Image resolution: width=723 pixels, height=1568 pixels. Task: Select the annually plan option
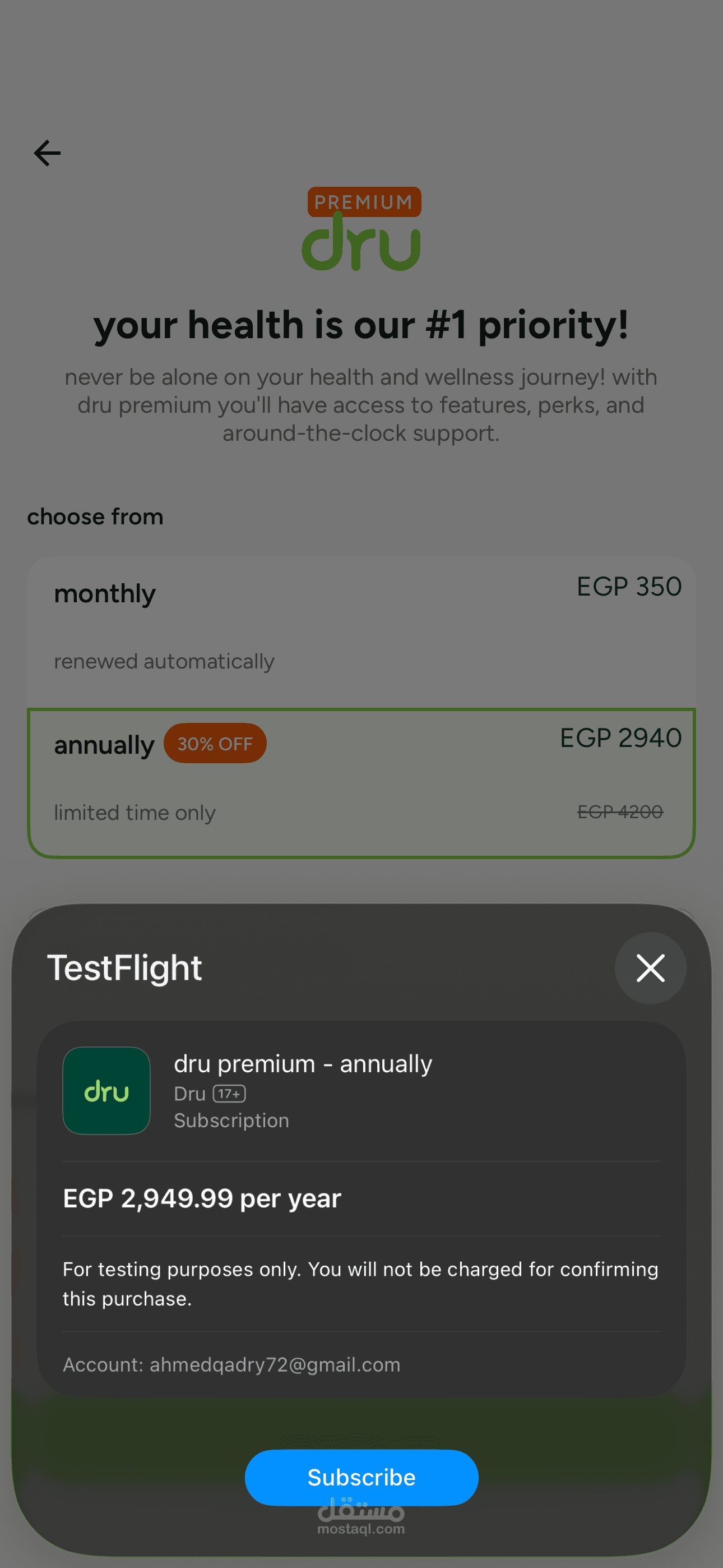[361, 783]
